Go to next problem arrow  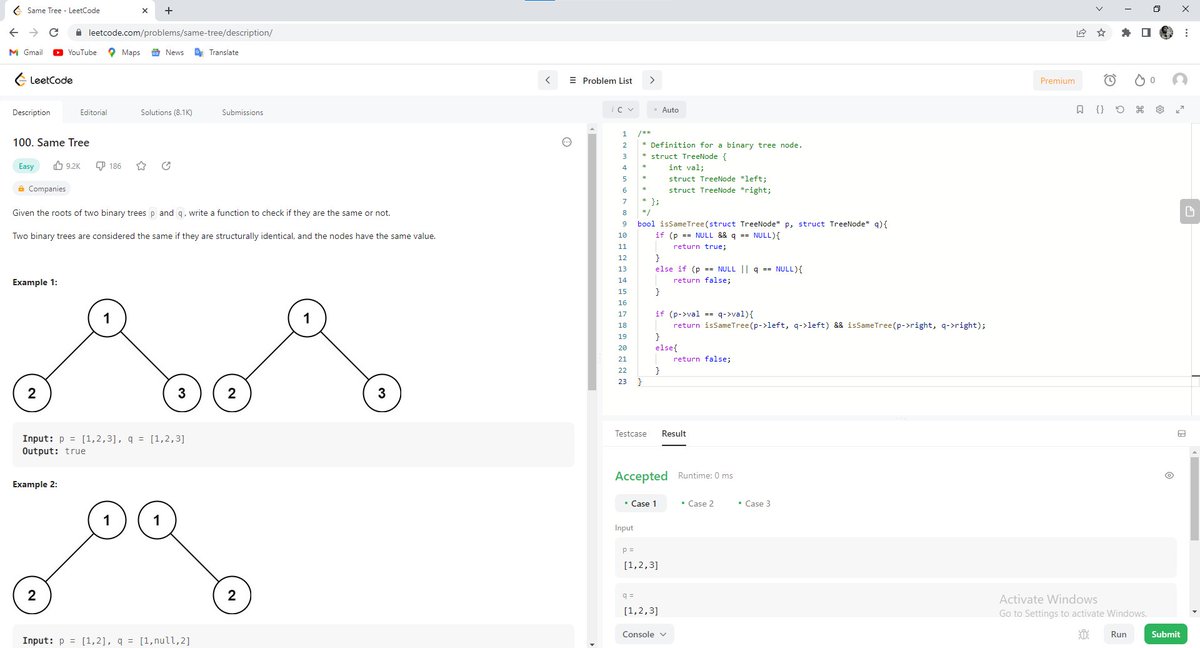pyautogui.click(x=651, y=80)
